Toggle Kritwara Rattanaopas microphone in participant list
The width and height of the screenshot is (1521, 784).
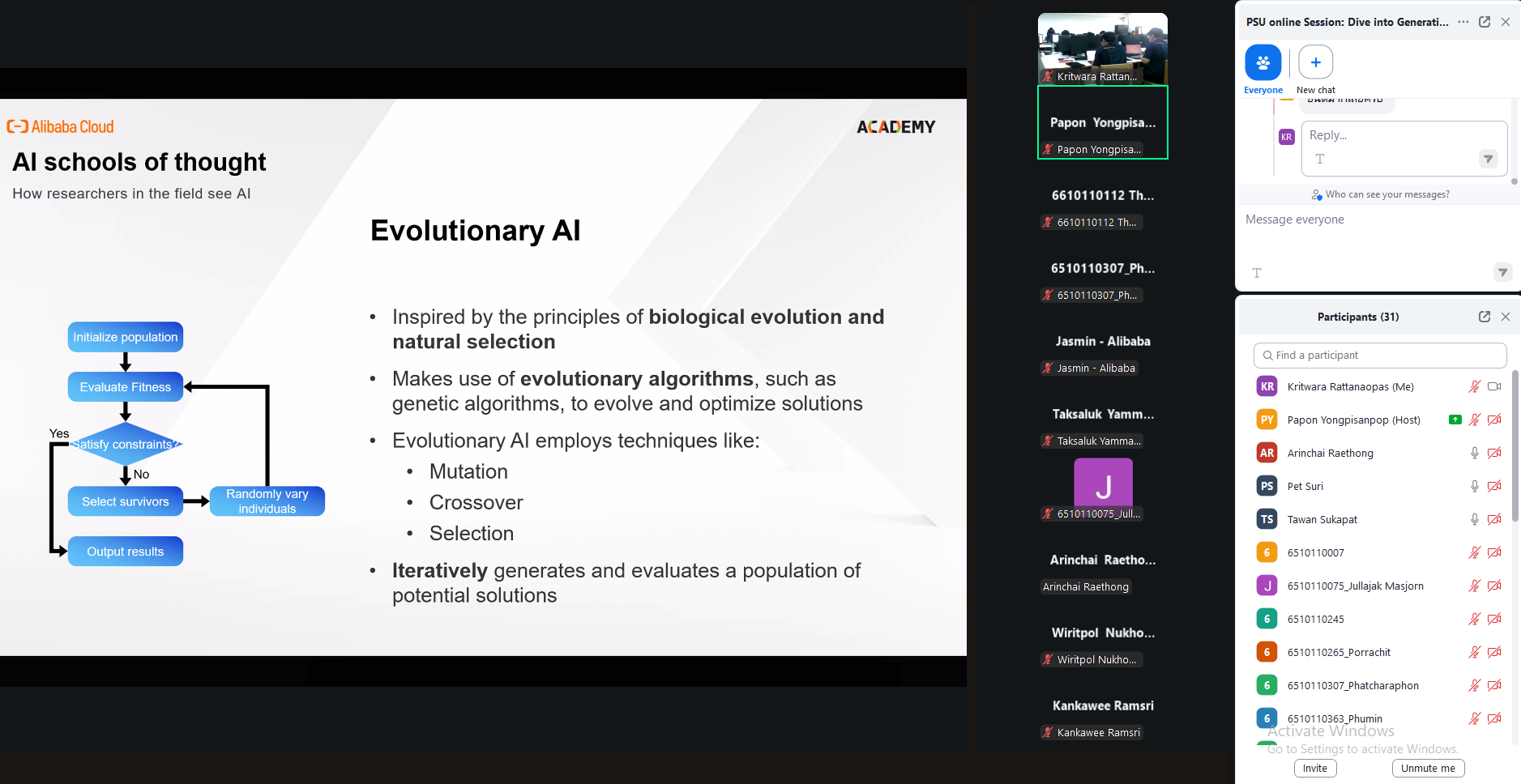pyautogui.click(x=1475, y=387)
